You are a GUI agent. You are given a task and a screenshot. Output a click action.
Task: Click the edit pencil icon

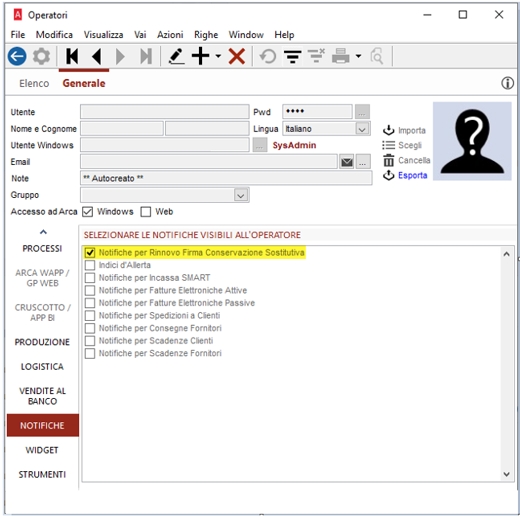[x=176, y=56]
